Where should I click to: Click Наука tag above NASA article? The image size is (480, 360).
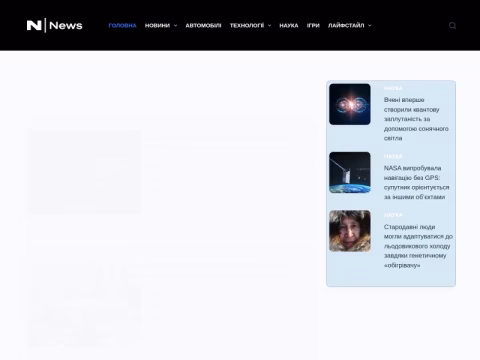tap(393, 156)
